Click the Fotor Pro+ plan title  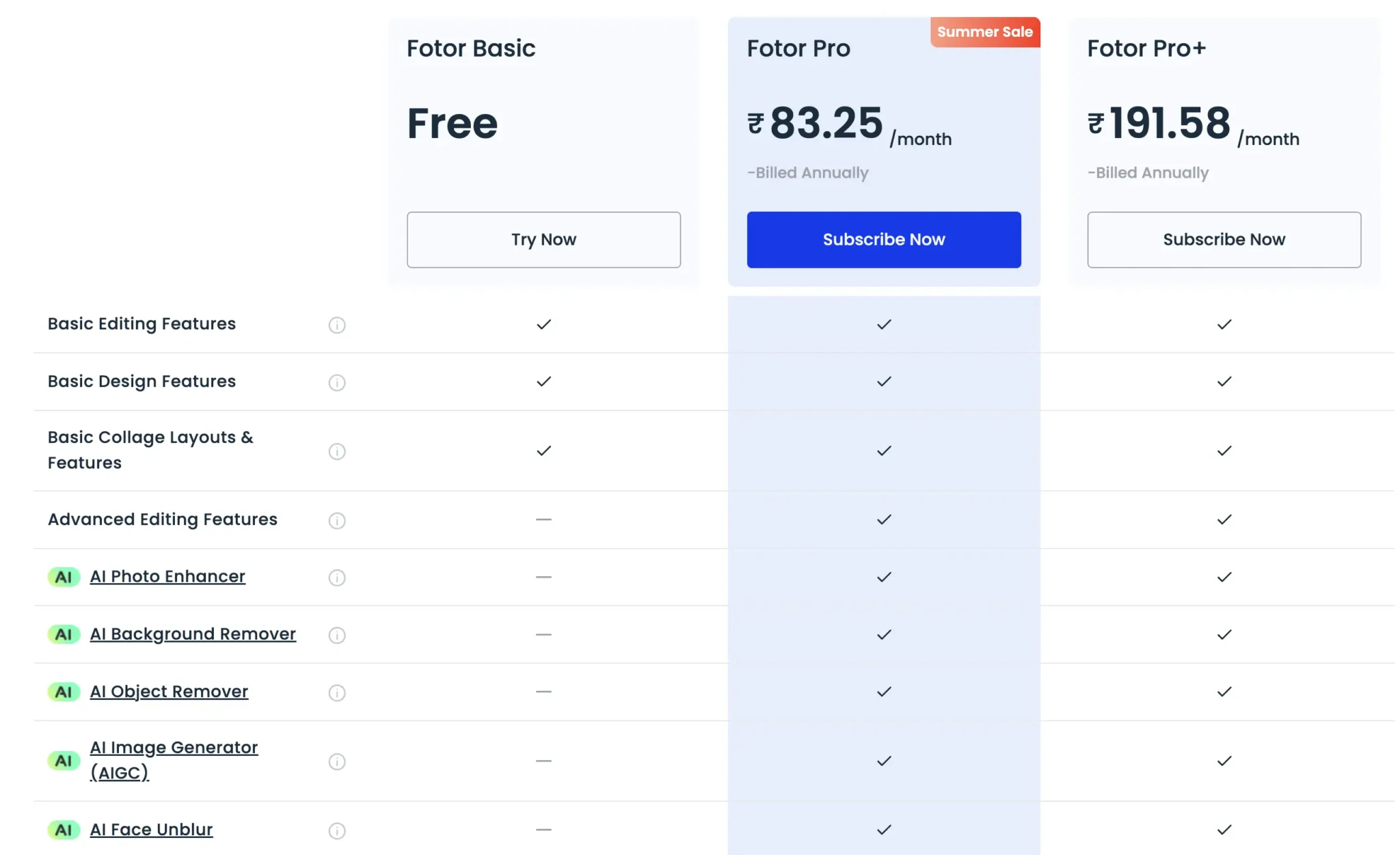coord(1146,49)
